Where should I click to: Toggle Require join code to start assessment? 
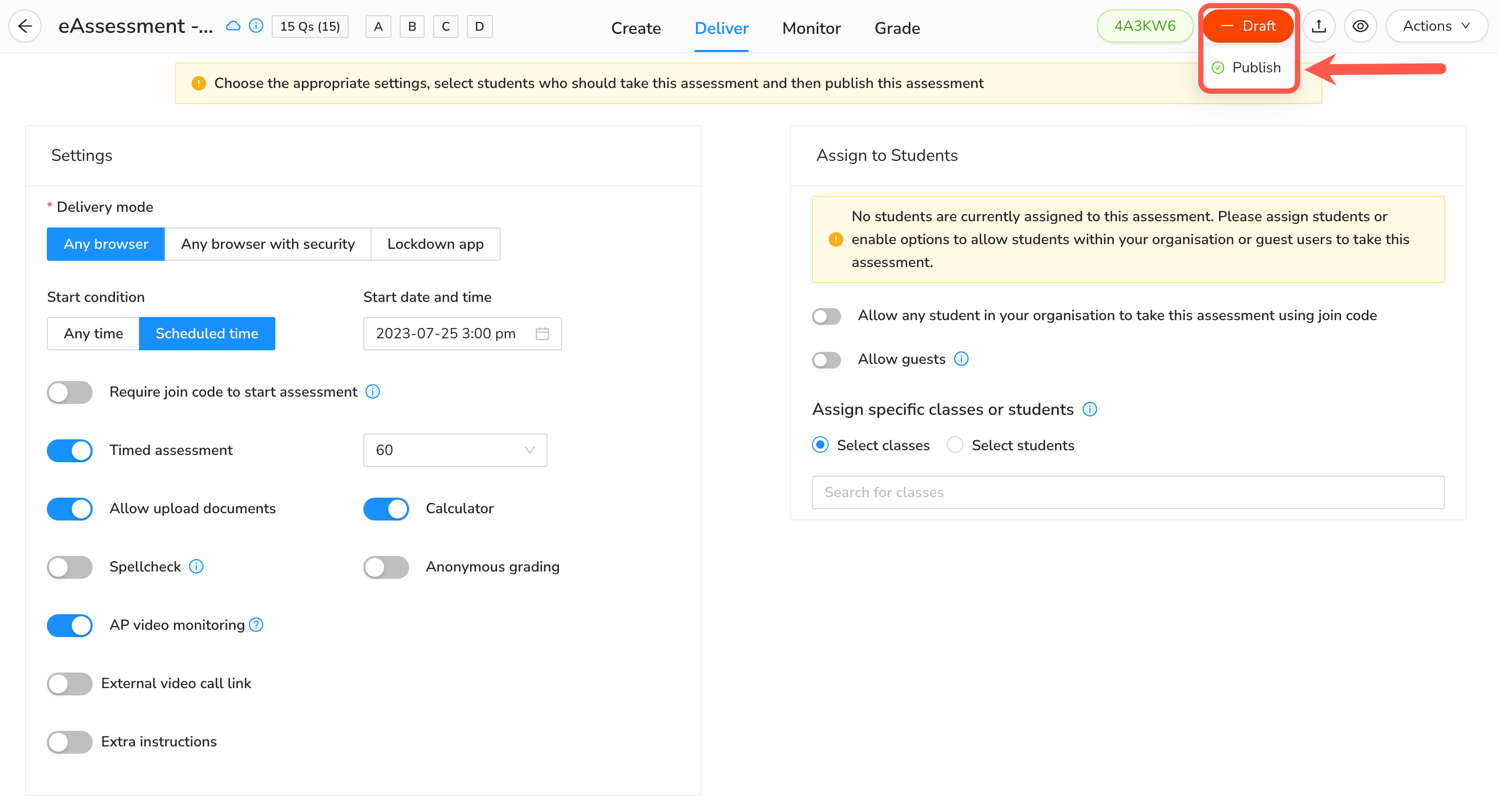pos(70,392)
